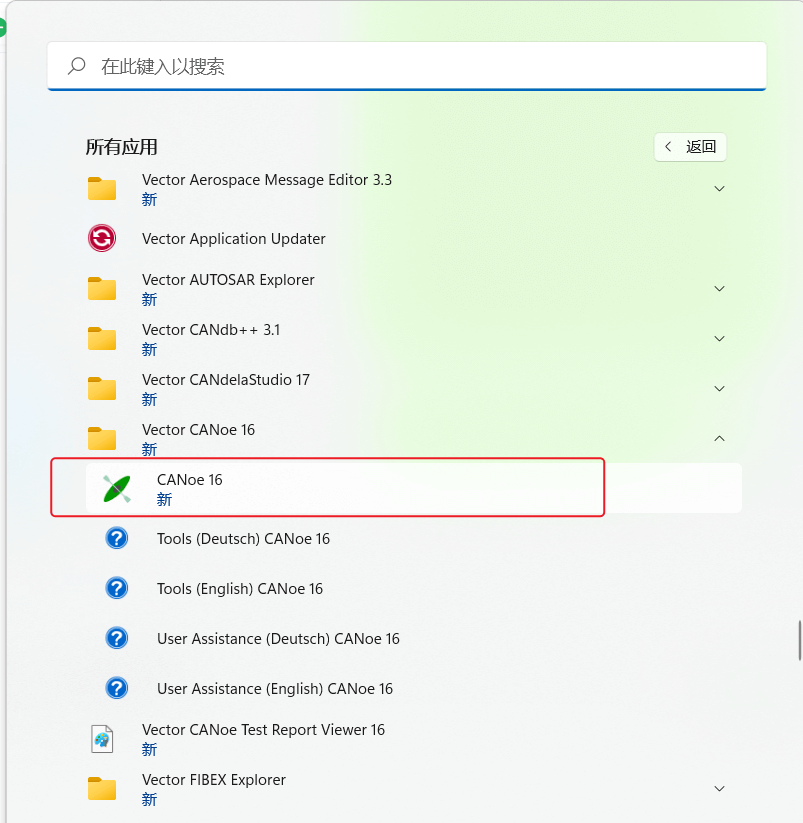Open Tools (English) CANoe 16 help icon
The height and width of the screenshot is (823, 803).
[x=117, y=588]
